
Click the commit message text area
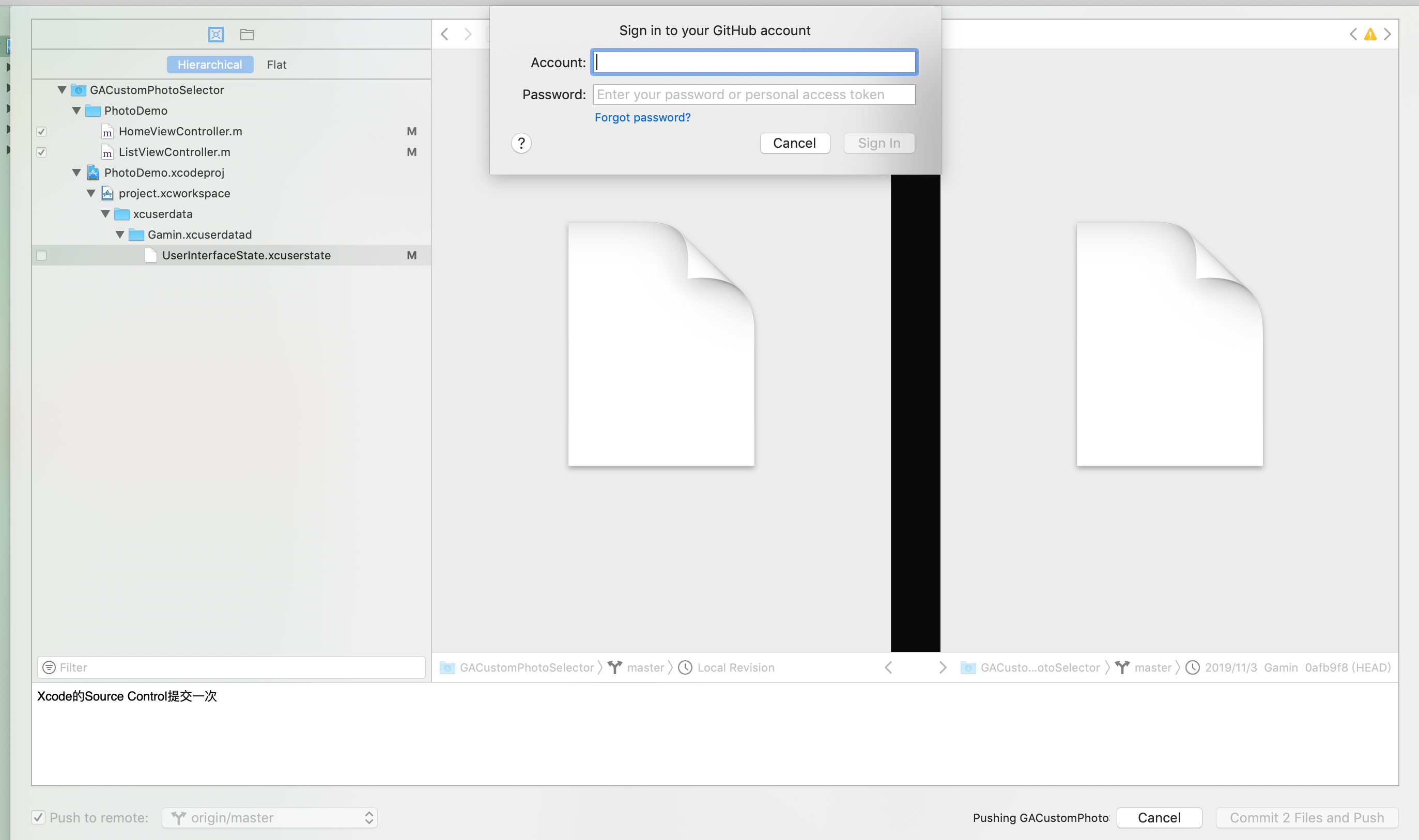[x=715, y=734]
